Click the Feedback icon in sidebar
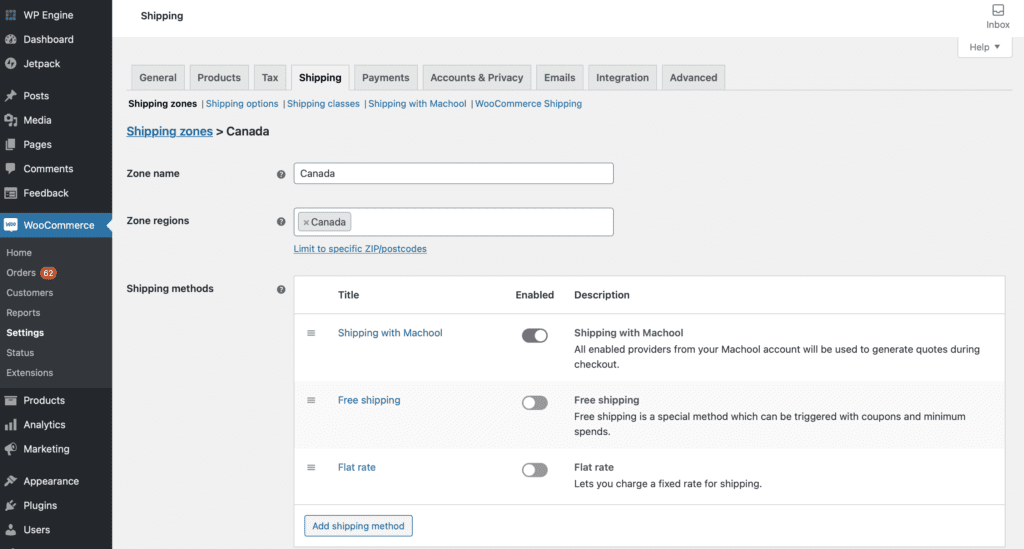 [x=10, y=193]
